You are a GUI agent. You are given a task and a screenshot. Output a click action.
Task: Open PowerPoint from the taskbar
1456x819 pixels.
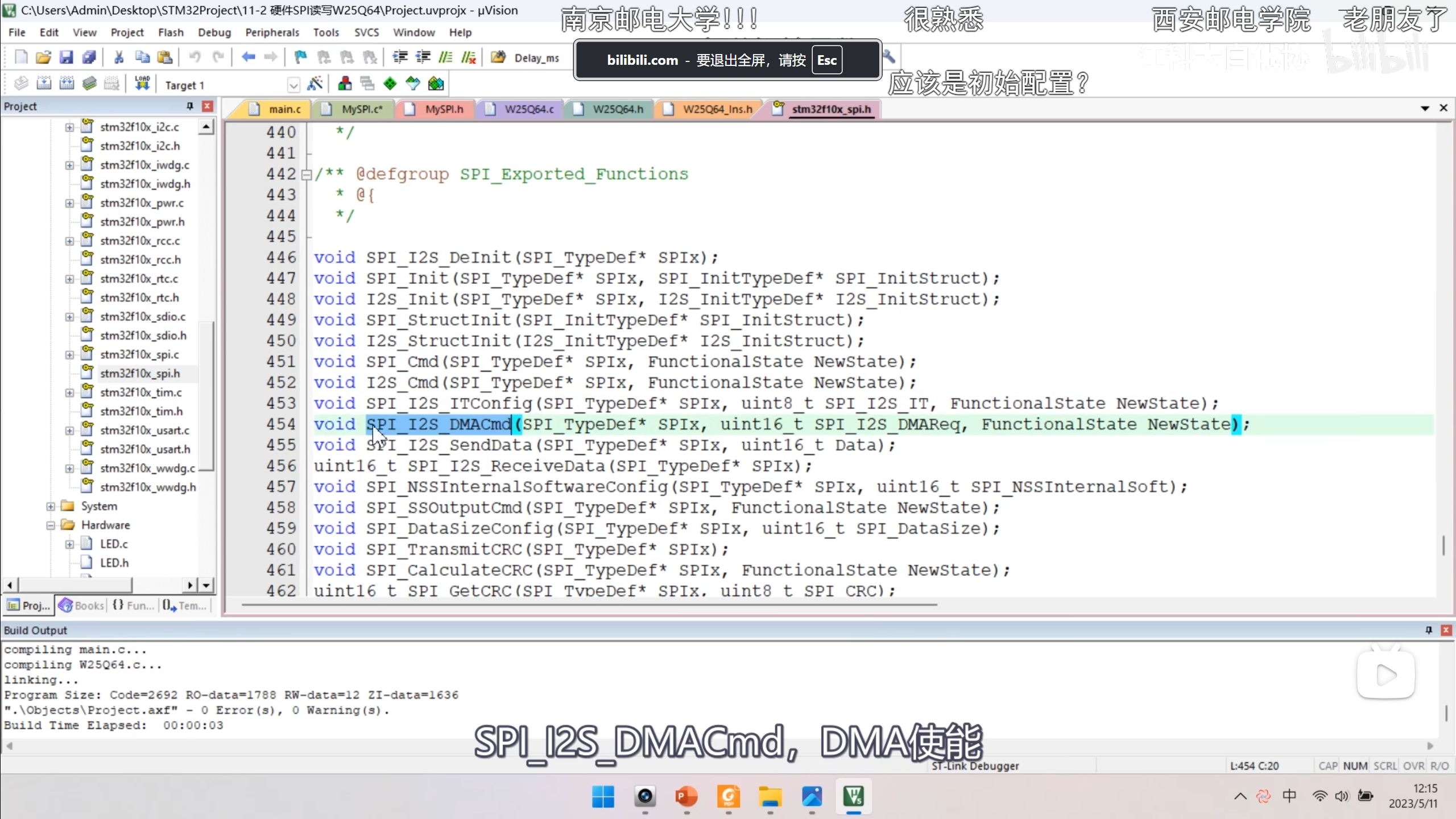tap(686, 797)
